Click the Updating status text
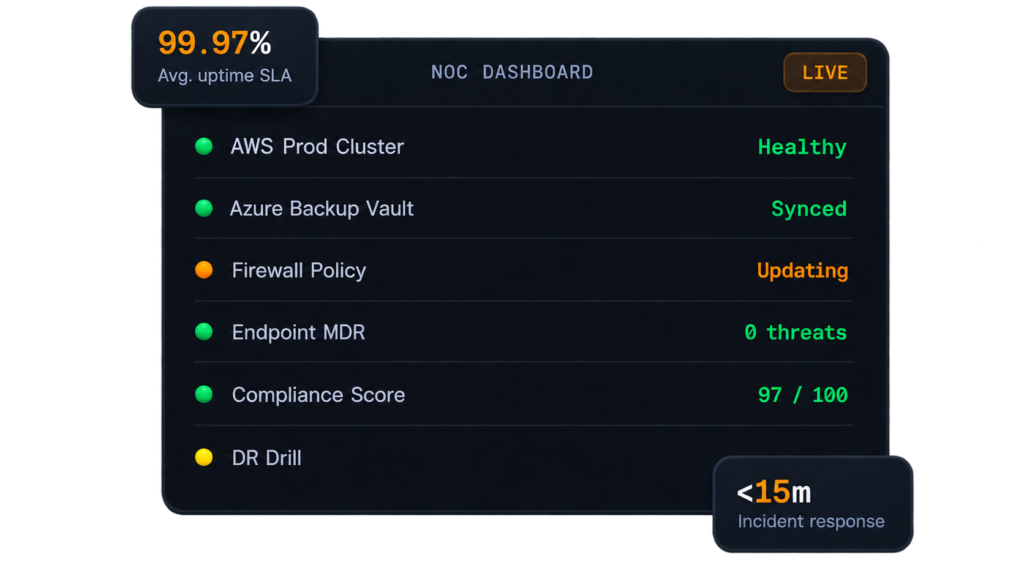Screen dimensions: 1024x576 click(x=802, y=270)
